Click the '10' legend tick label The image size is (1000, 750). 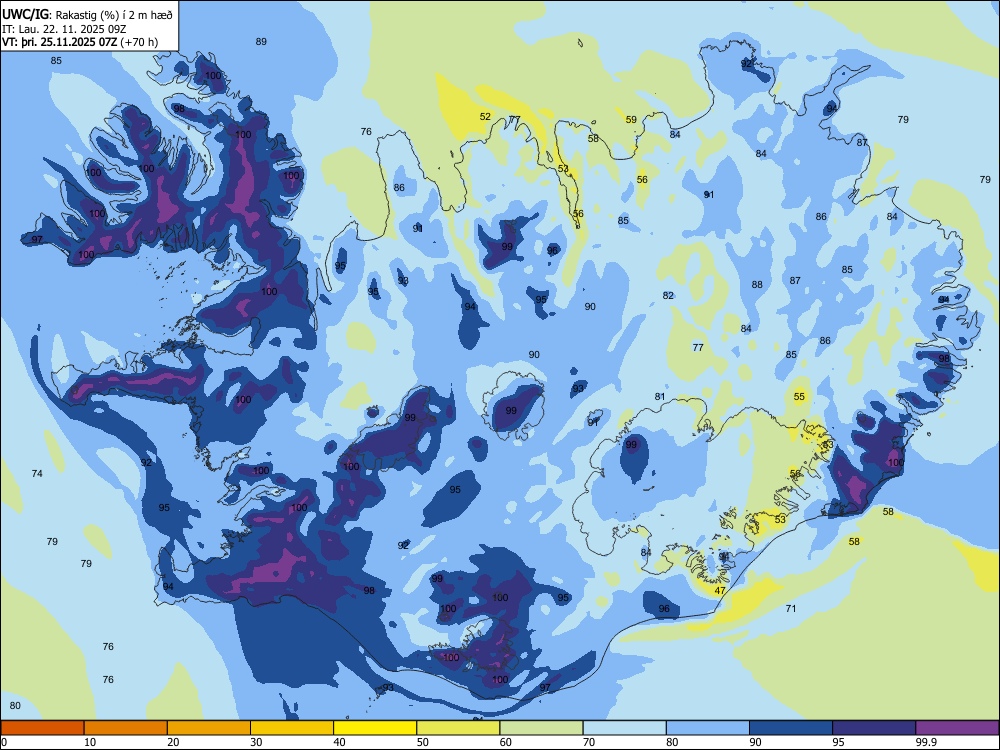(x=90, y=742)
